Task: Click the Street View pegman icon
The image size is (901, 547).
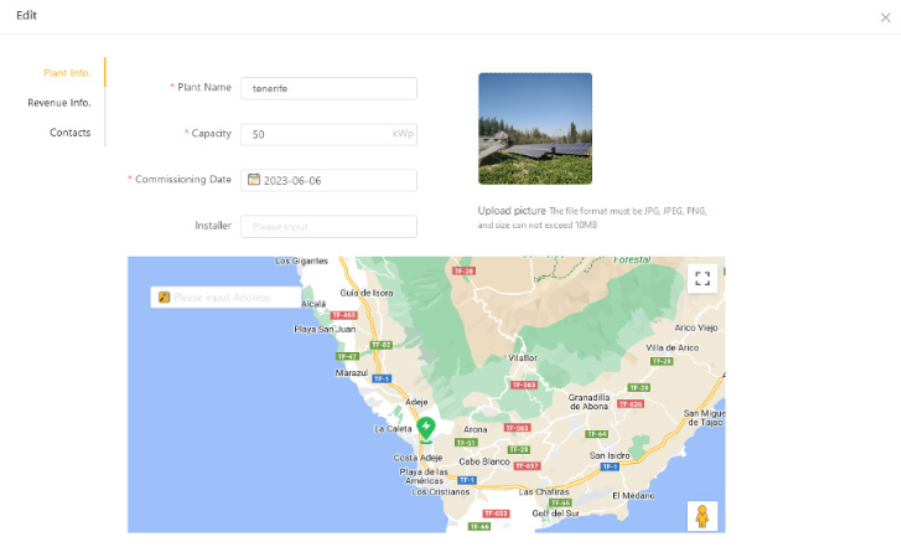Action: pos(702,516)
